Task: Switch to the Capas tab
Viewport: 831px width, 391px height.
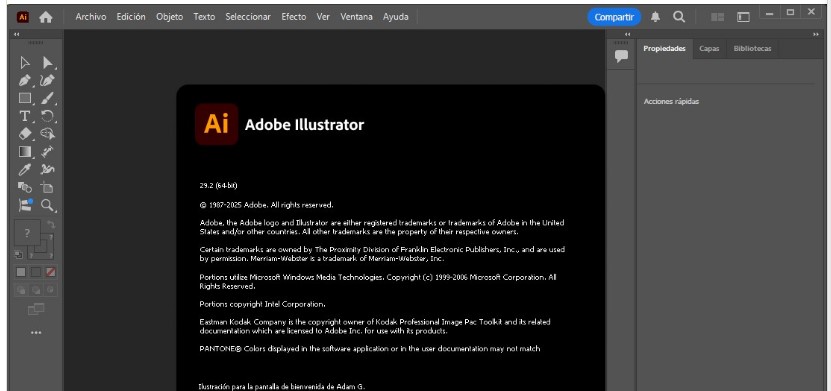Action: tap(709, 49)
